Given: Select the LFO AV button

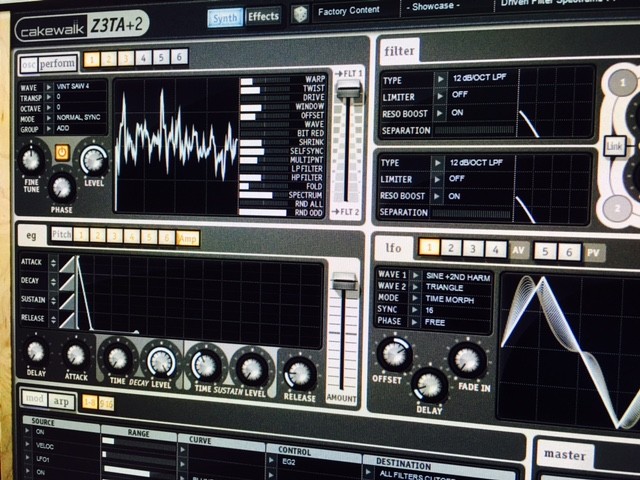Looking at the screenshot, I should tap(519, 250).
